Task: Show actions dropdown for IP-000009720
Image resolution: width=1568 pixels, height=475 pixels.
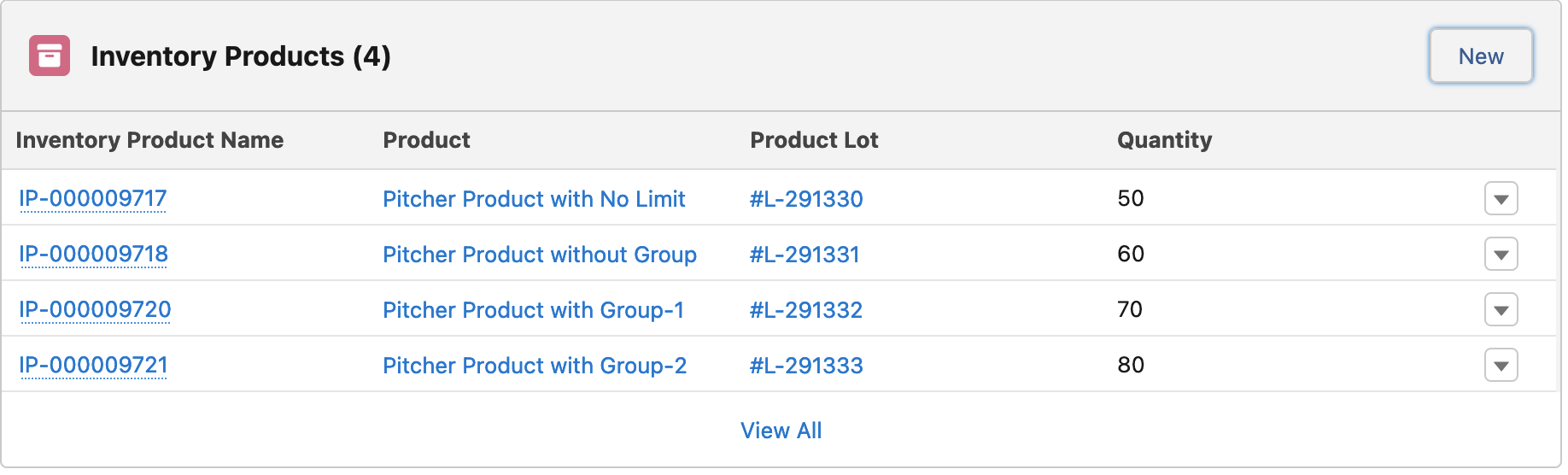Action: click(1501, 310)
